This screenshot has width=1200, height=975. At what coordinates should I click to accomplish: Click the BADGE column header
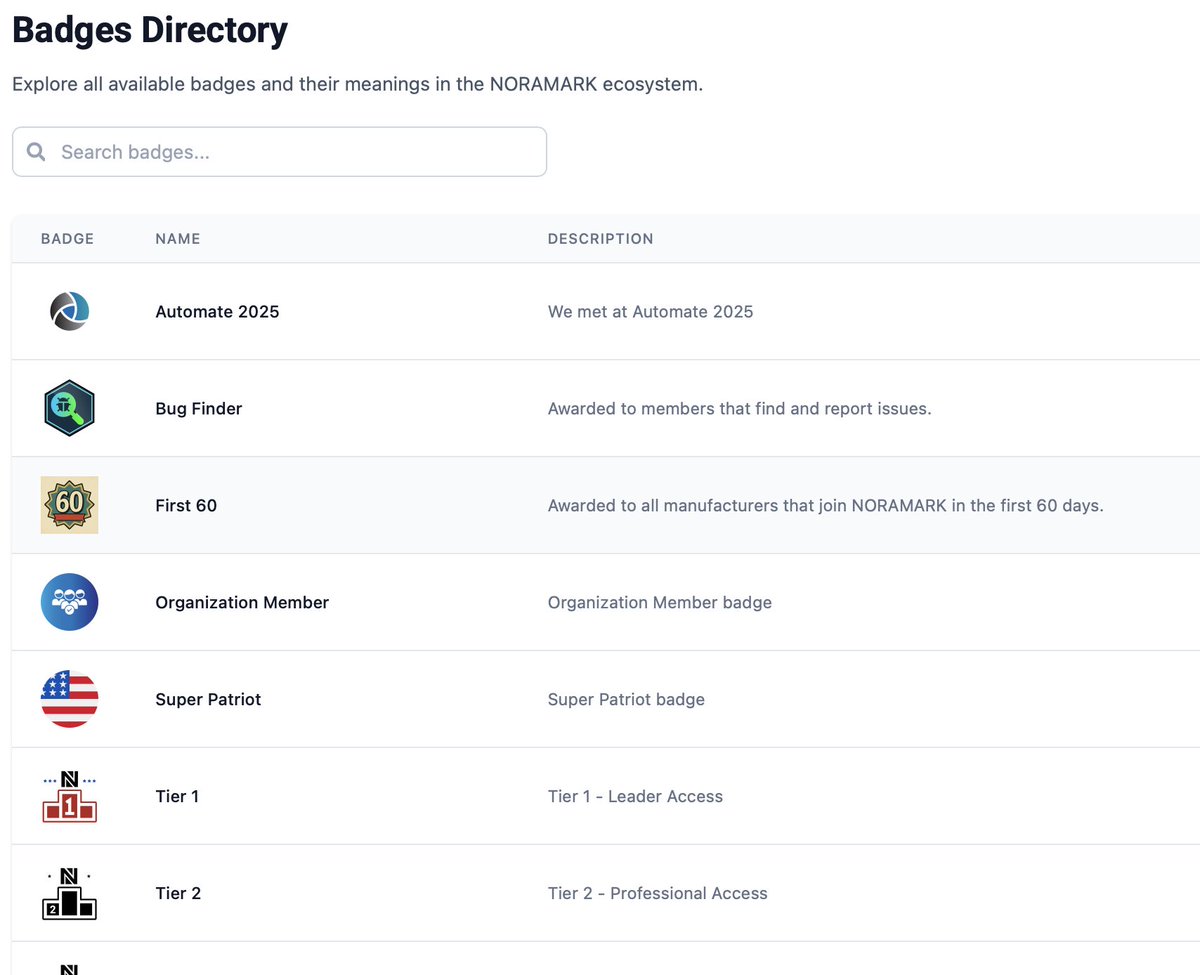point(67,239)
